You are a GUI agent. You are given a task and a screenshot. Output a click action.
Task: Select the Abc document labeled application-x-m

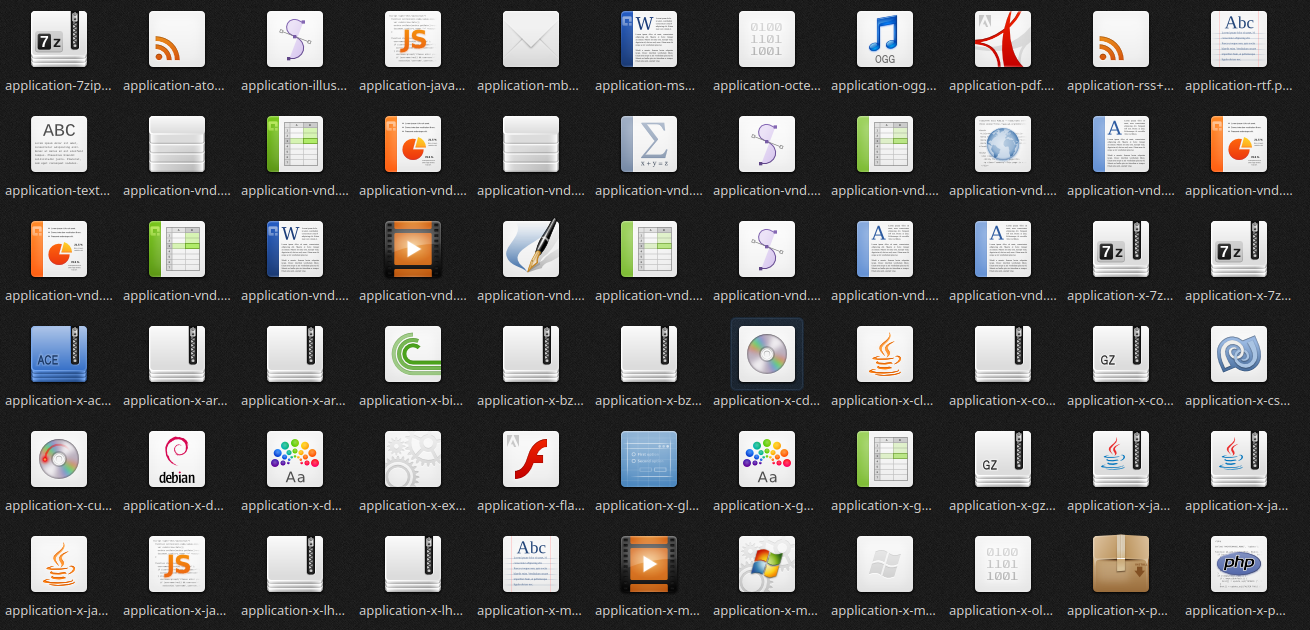coord(531,564)
